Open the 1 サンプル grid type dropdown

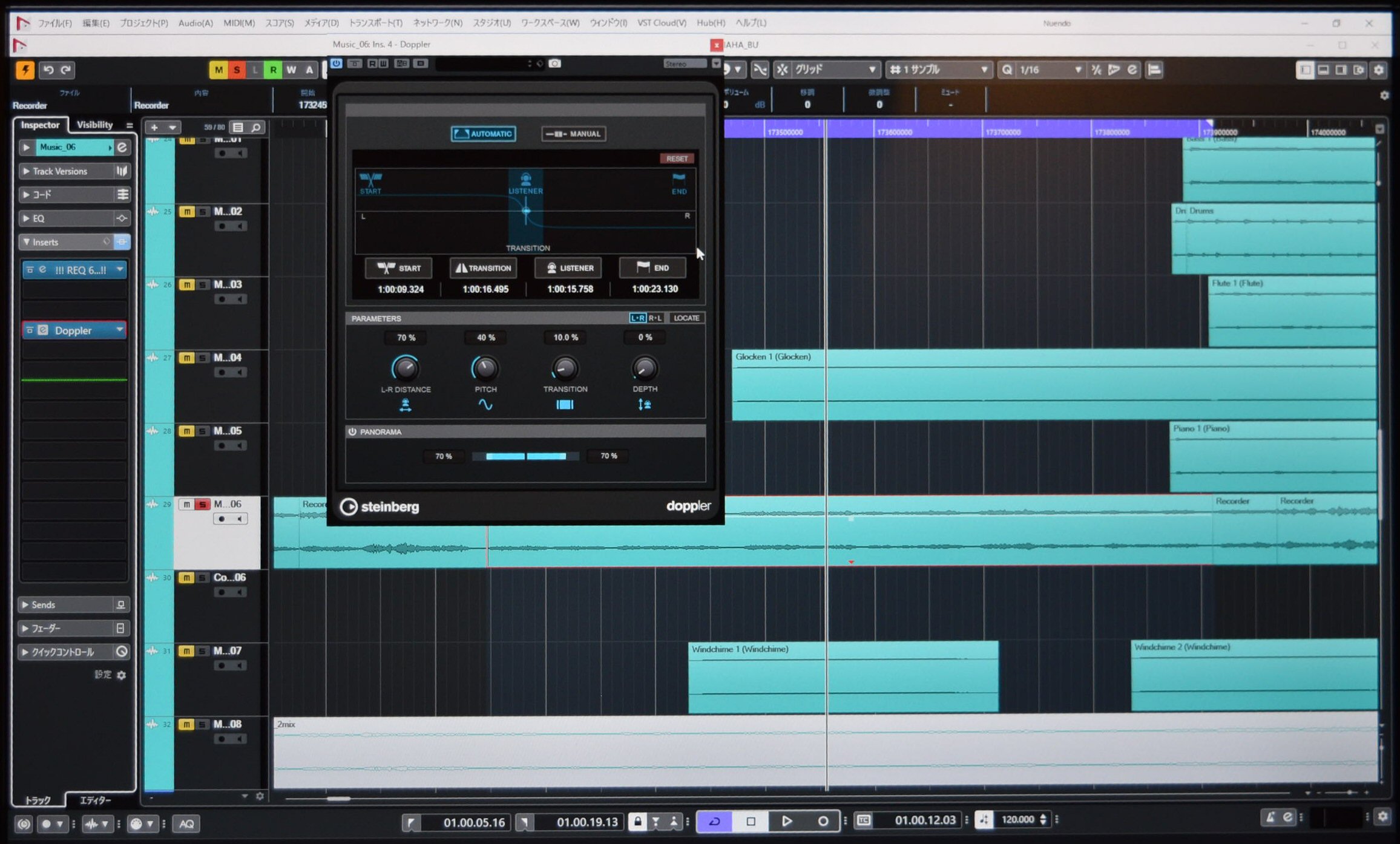point(940,70)
